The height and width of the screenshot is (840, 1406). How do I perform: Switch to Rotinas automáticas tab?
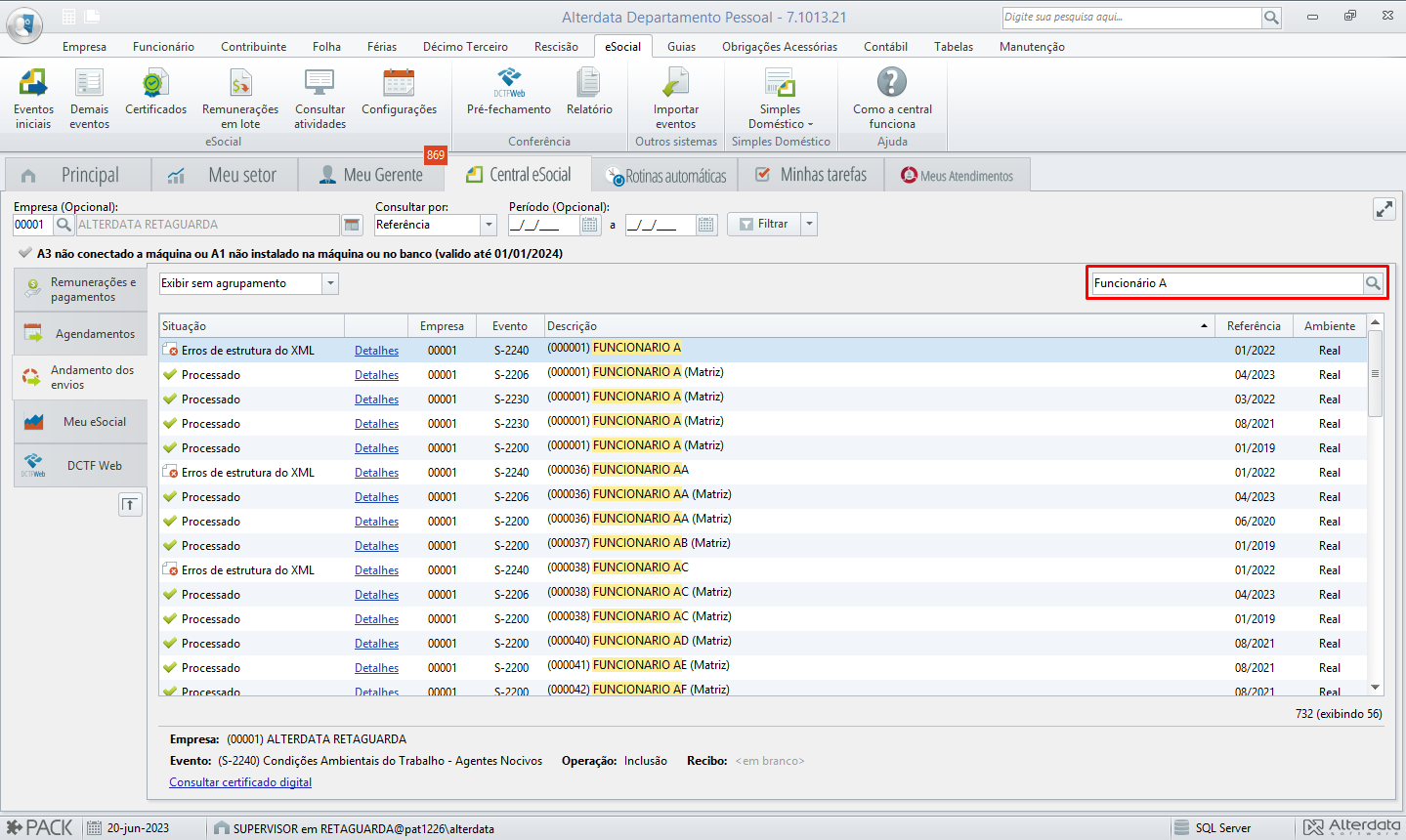(x=665, y=176)
